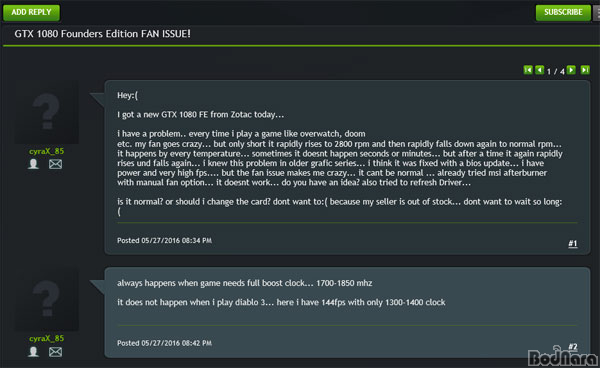
Task: Go to the previous page arrow
Action: point(540,70)
